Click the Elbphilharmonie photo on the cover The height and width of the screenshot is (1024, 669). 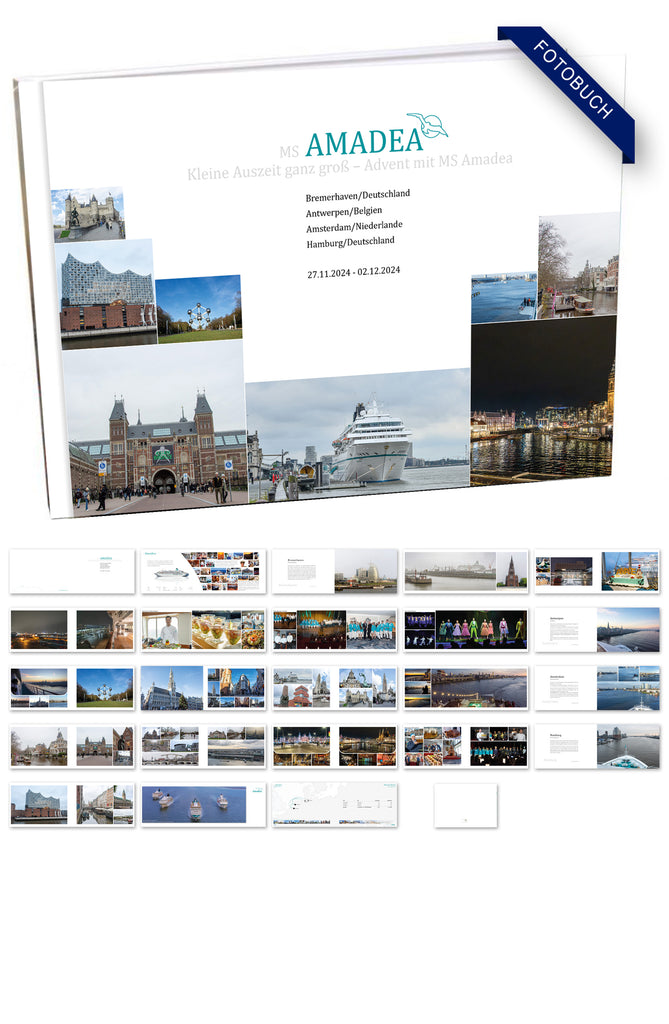coord(106,294)
